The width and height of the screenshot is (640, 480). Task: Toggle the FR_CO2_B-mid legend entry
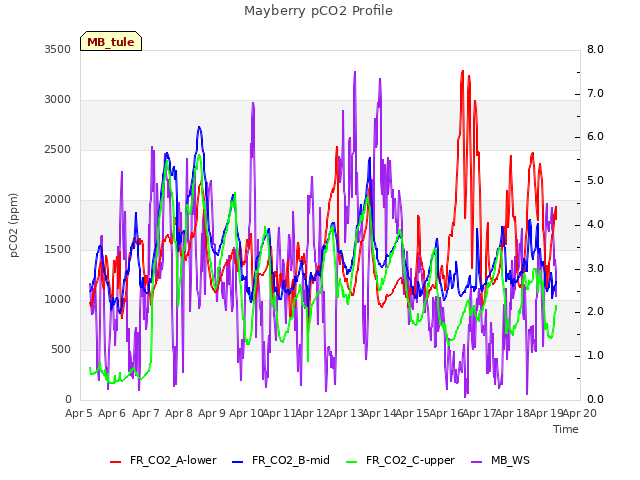(281, 460)
